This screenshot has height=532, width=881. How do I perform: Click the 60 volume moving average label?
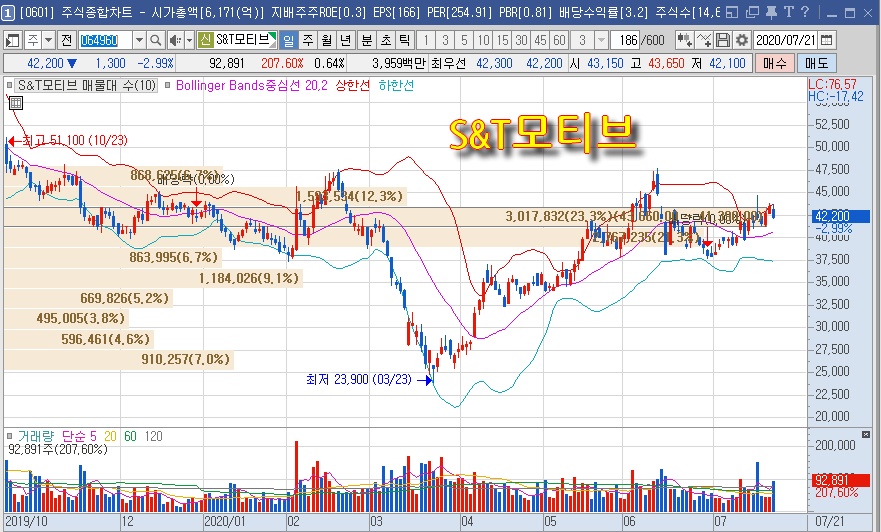(x=130, y=436)
